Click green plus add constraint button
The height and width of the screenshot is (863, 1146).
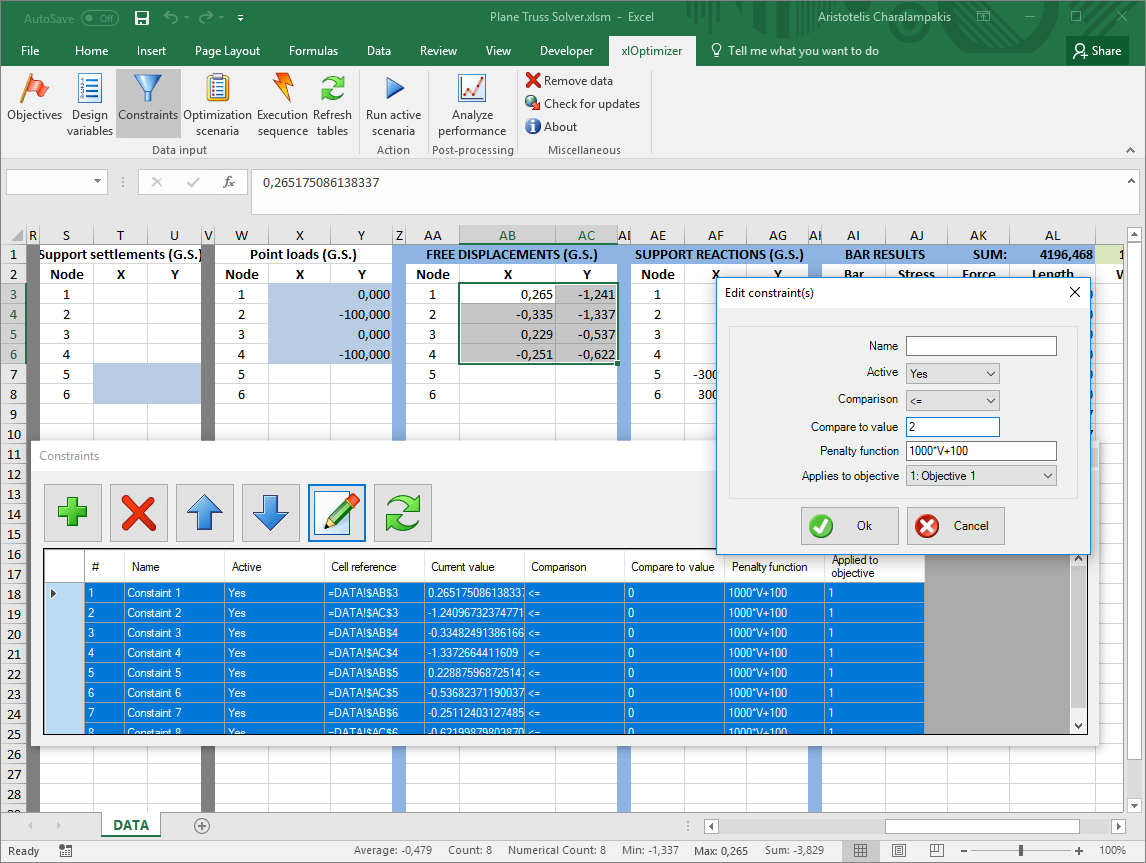click(72, 513)
